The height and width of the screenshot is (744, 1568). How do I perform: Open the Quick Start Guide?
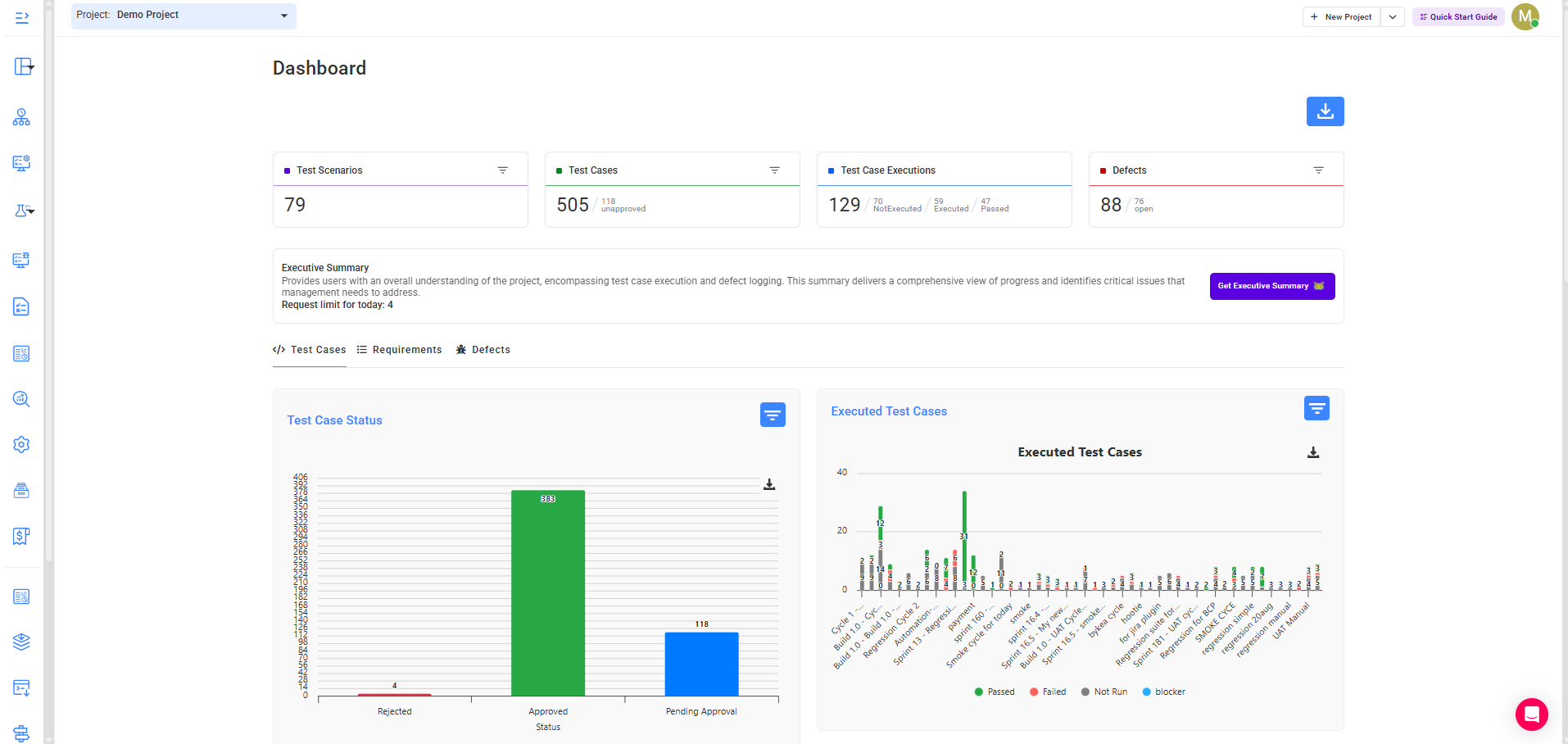[x=1458, y=16]
